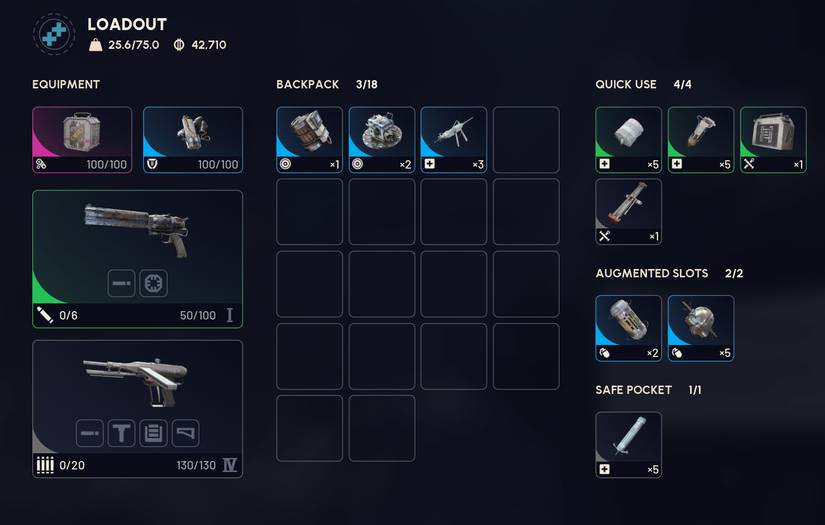Select the magazine attachment slot on rifle
The height and width of the screenshot is (525, 825).
[x=154, y=433]
